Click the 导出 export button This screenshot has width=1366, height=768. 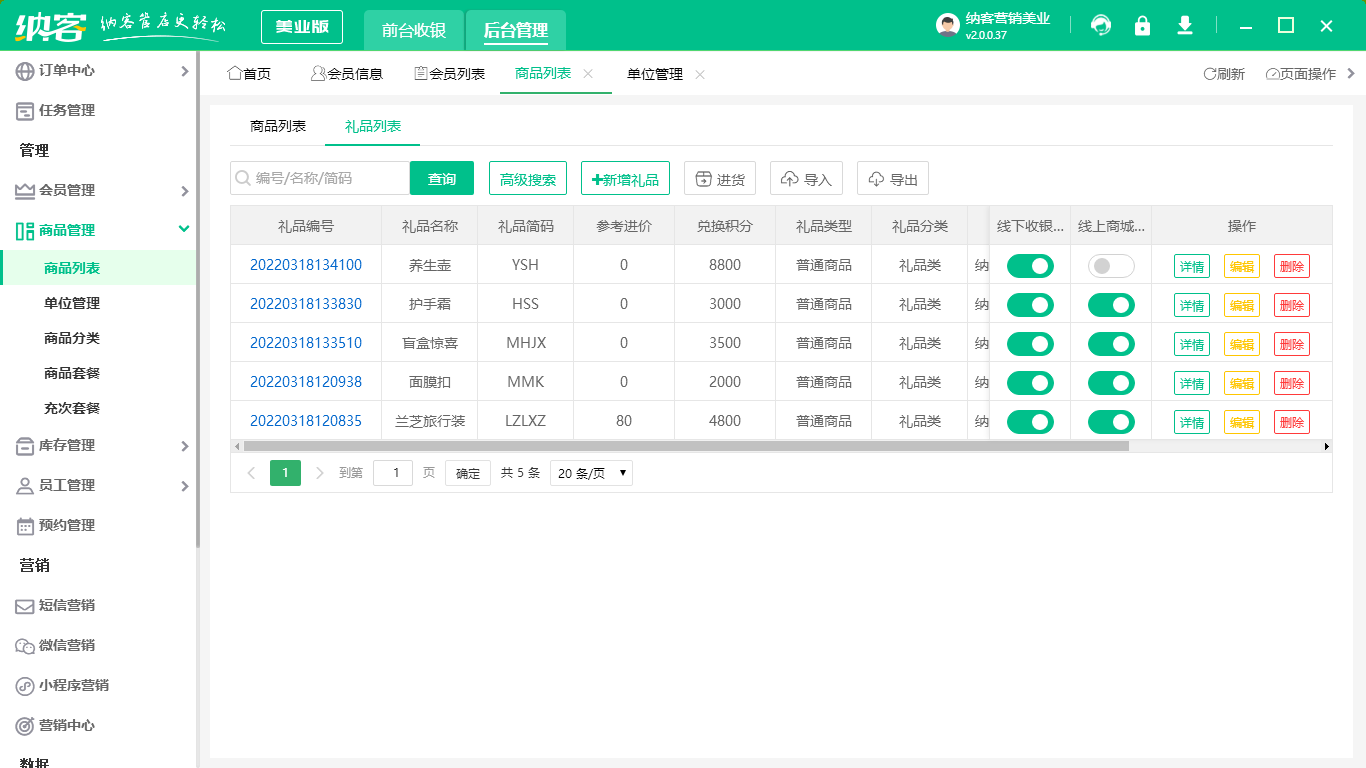(x=893, y=178)
